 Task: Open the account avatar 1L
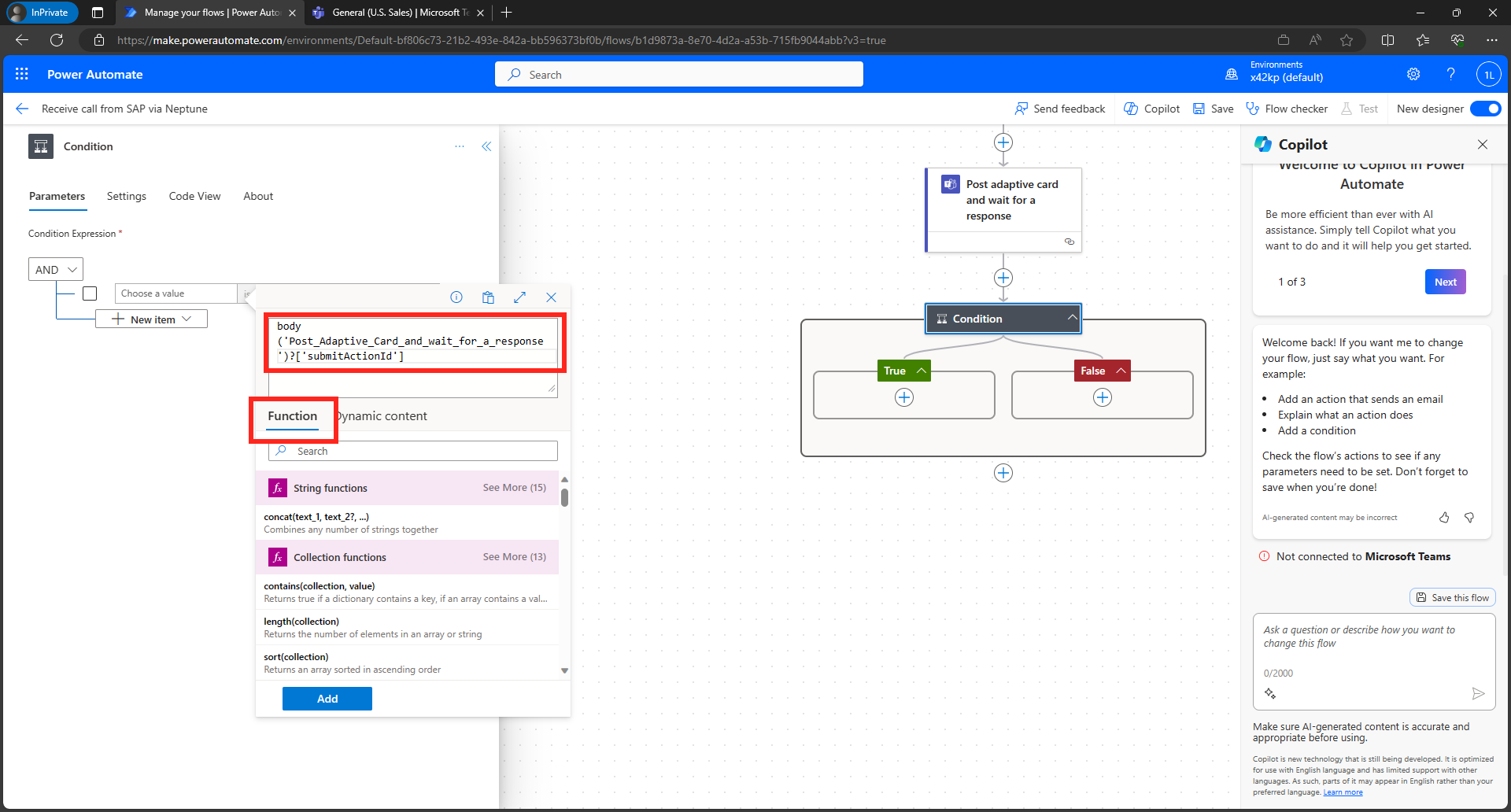click(x=1488, y=75)
